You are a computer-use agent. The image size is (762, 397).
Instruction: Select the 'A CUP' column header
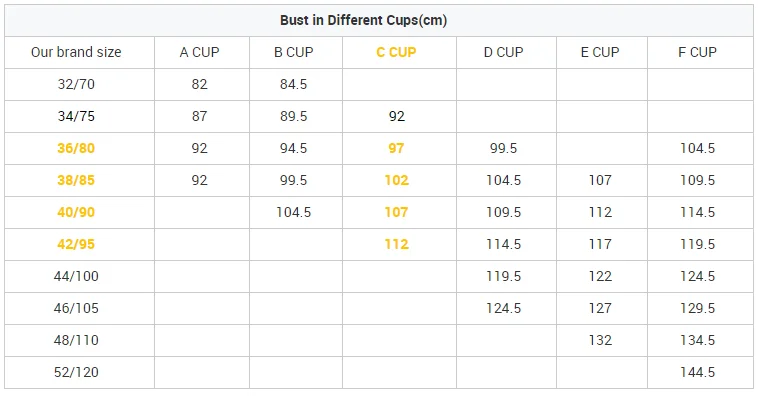point(199,52)
